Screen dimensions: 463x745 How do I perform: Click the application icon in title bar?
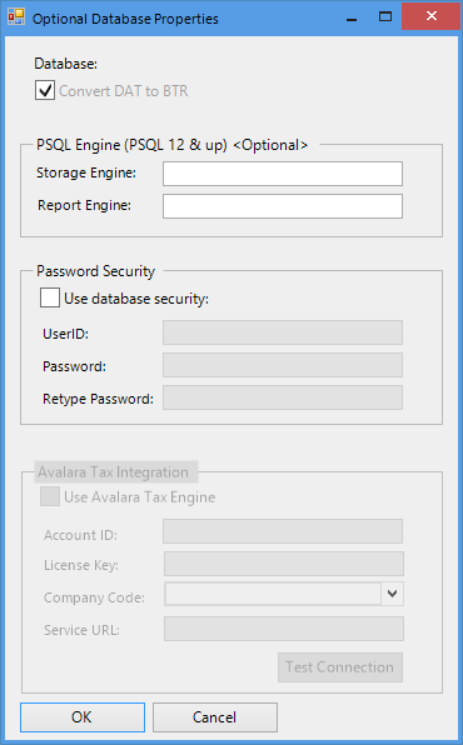(x=16, y=18)
